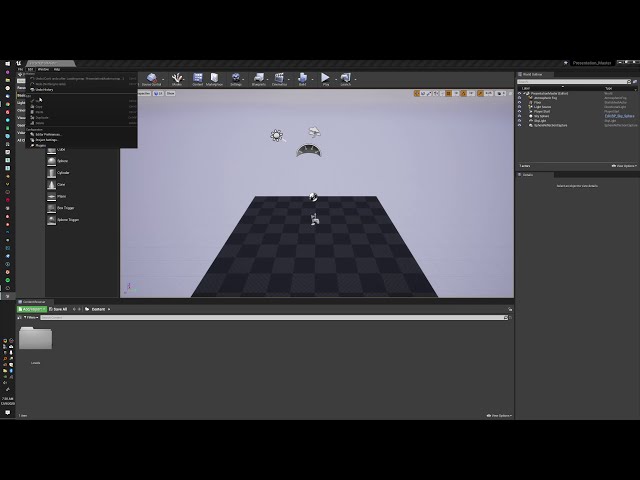Toggle visibility of Floor in the outliner
The image size is (640, 480).
point(520,102)
